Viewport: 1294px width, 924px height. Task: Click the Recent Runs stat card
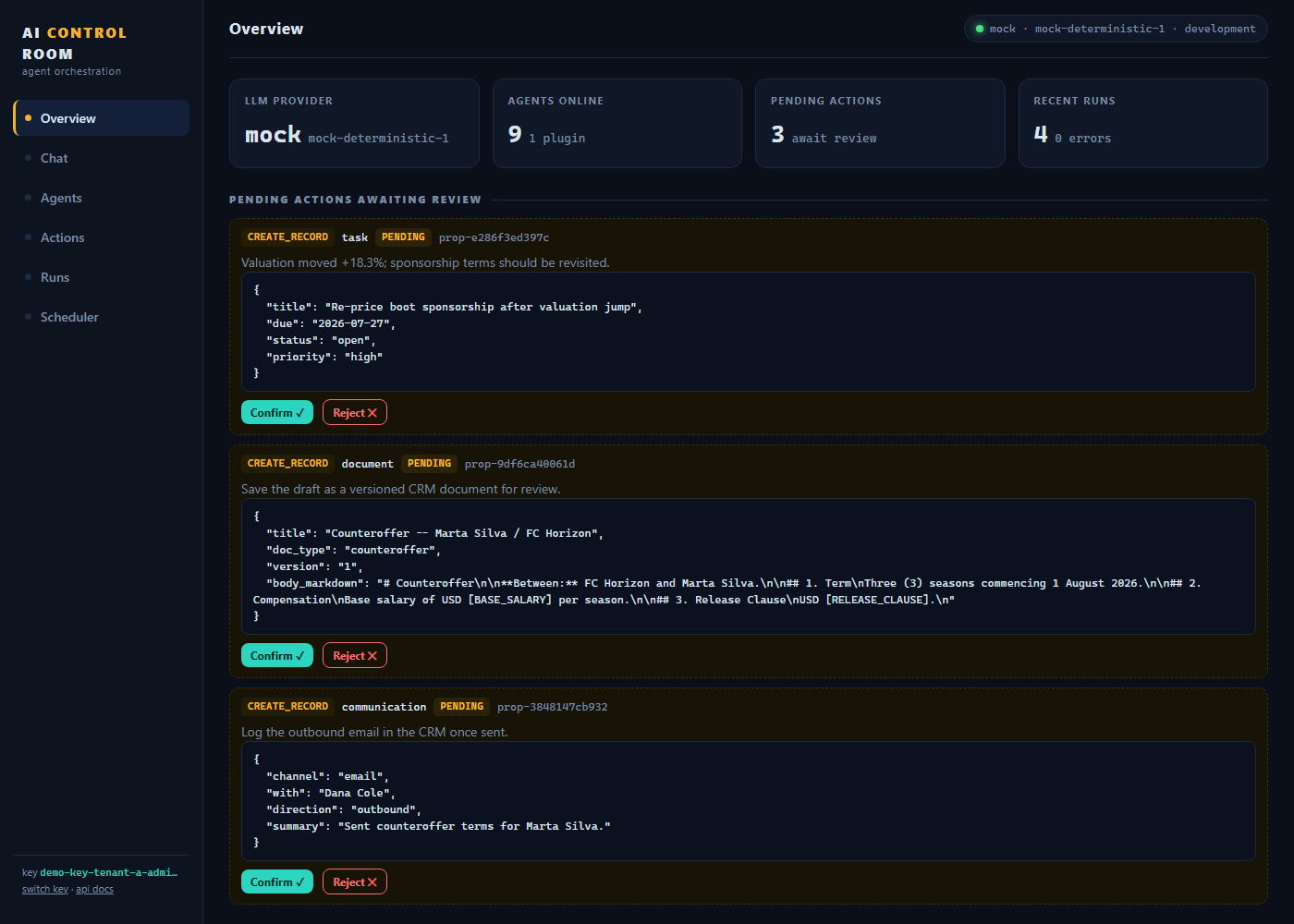pos(1143,123)
